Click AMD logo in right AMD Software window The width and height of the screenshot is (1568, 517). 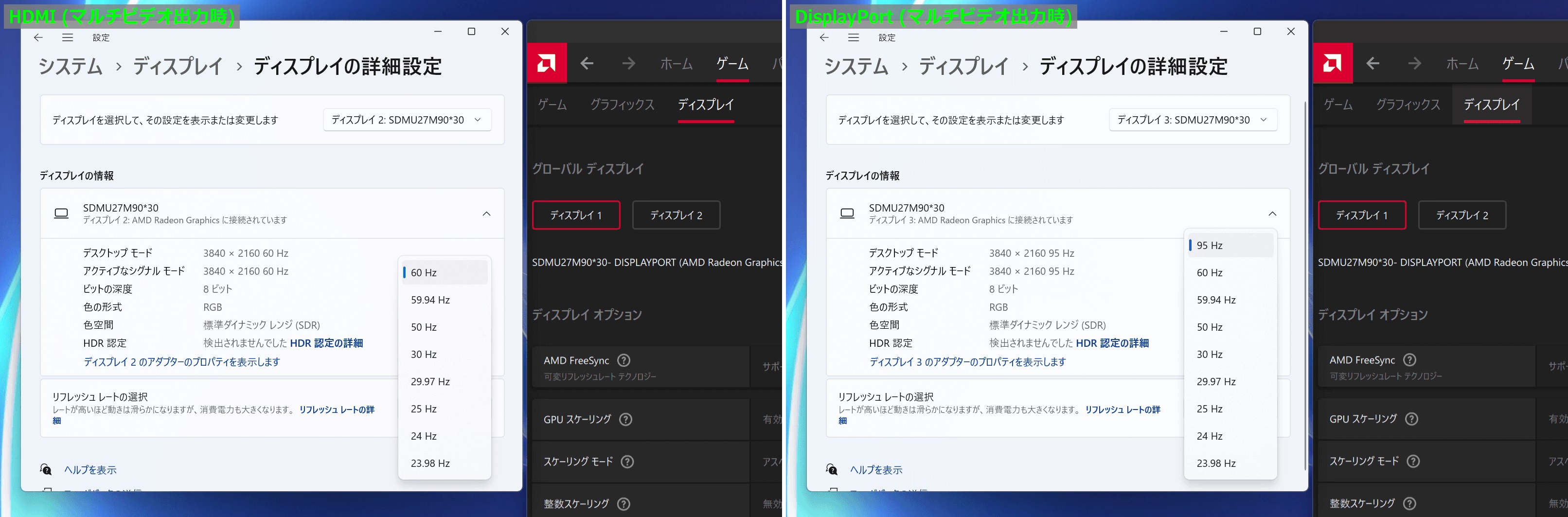[1333, 63]
